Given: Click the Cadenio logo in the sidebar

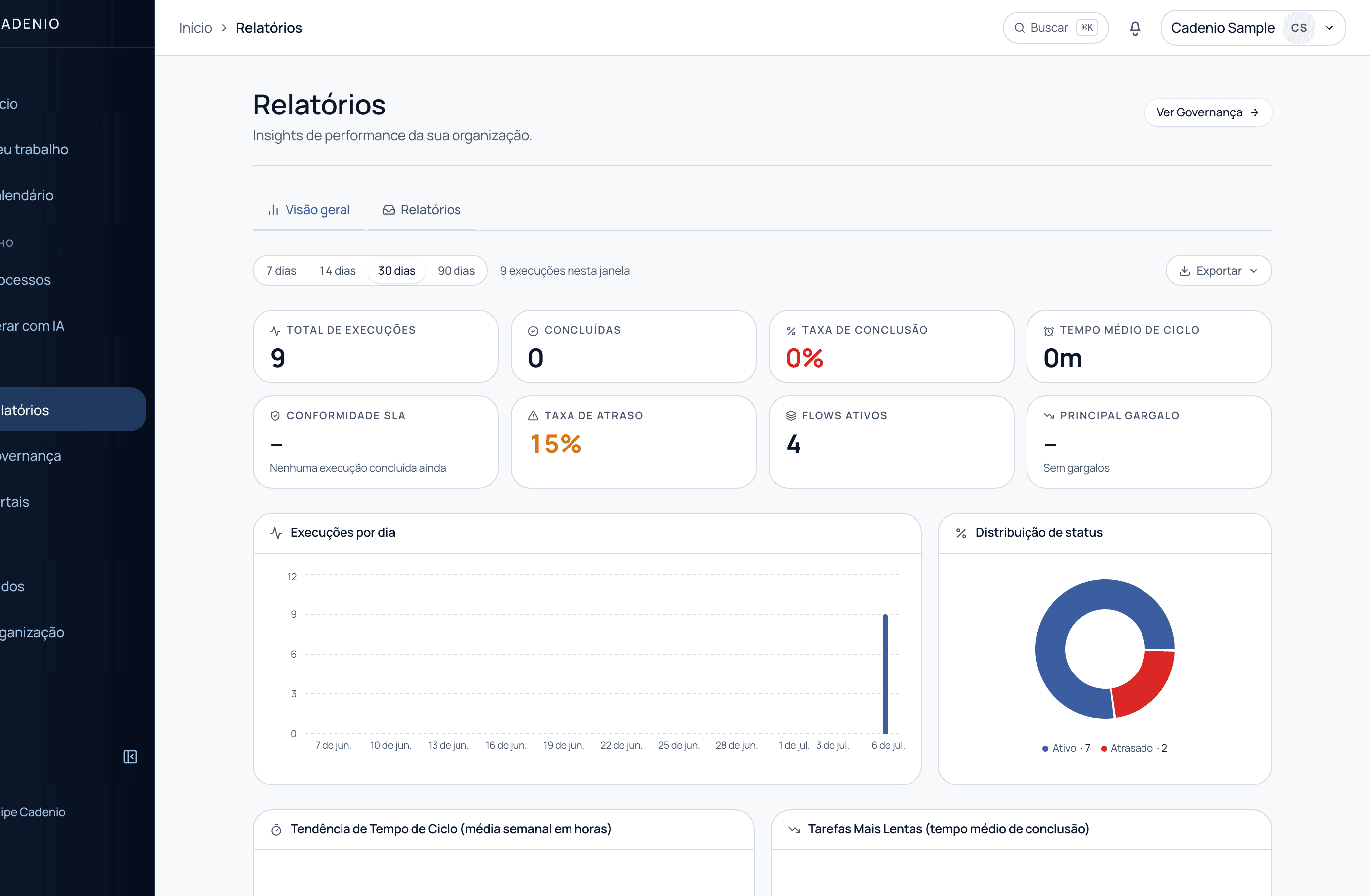Looking at the screenshot, I should 30,24.
